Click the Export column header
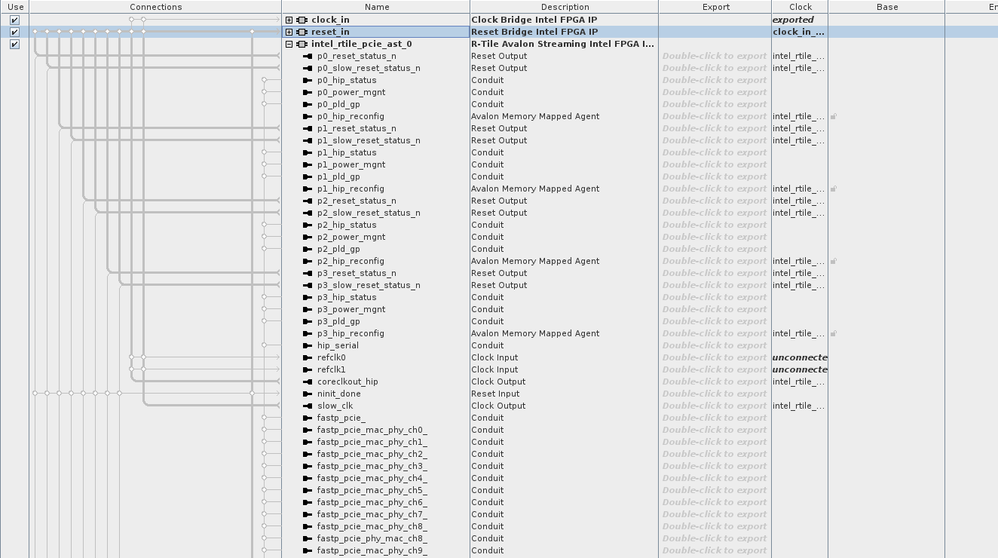The image size is (998, 558). [x=715, y=7]
